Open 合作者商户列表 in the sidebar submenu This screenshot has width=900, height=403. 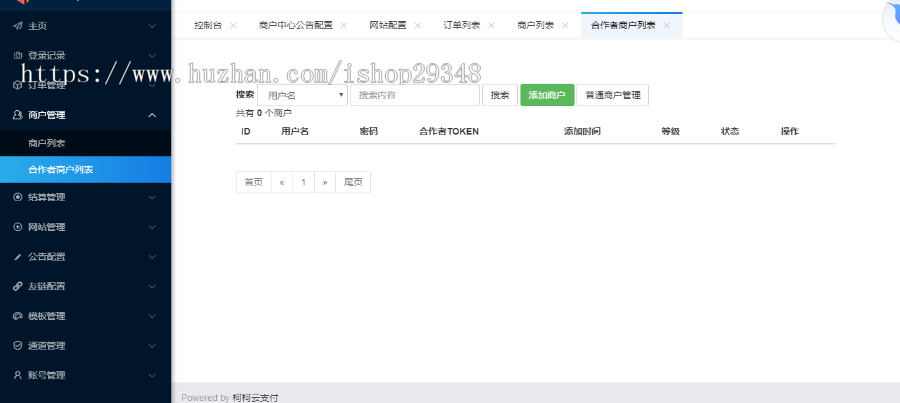86,169
